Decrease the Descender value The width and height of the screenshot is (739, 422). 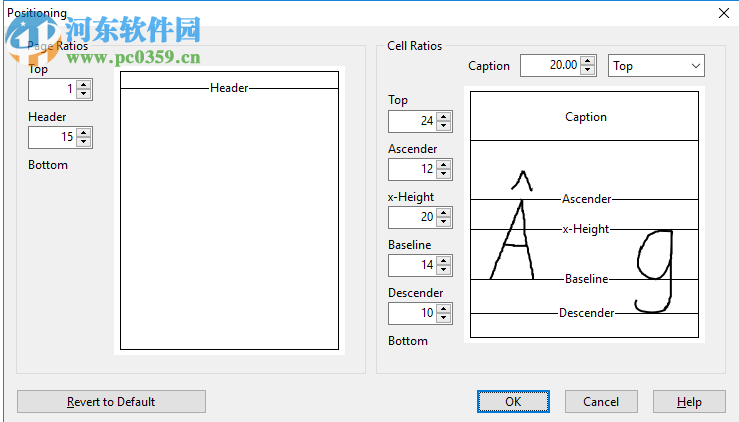click(443, 317)
